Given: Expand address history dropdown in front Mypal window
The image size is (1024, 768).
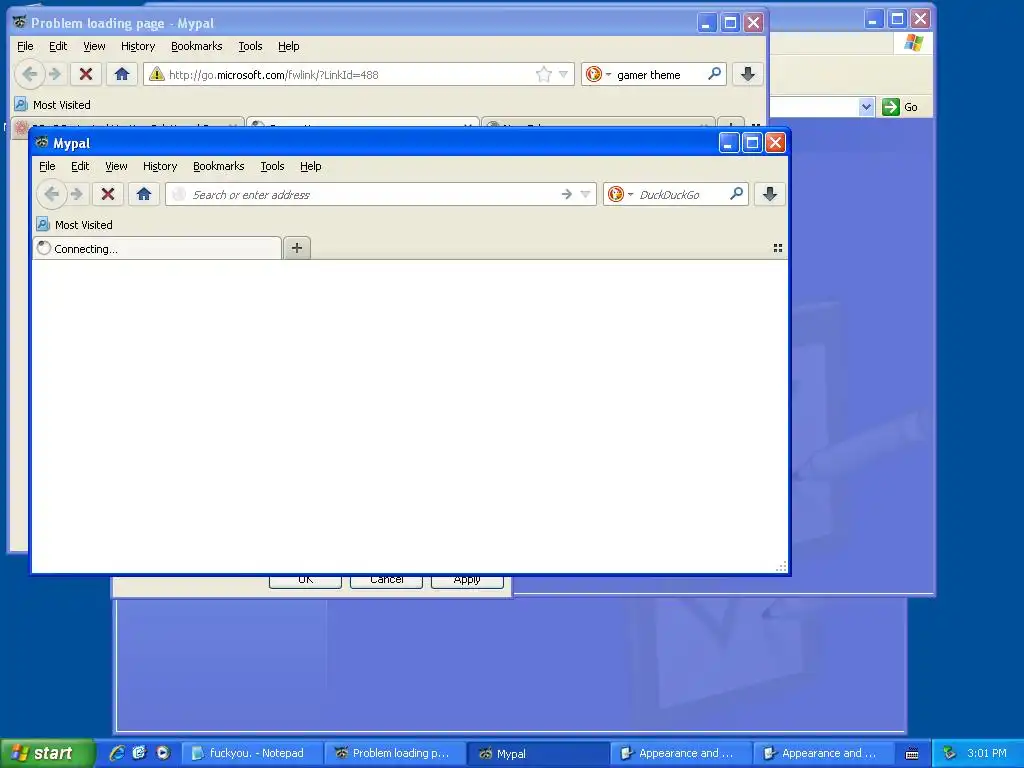Looking at the screenshot, I should 585,194.
